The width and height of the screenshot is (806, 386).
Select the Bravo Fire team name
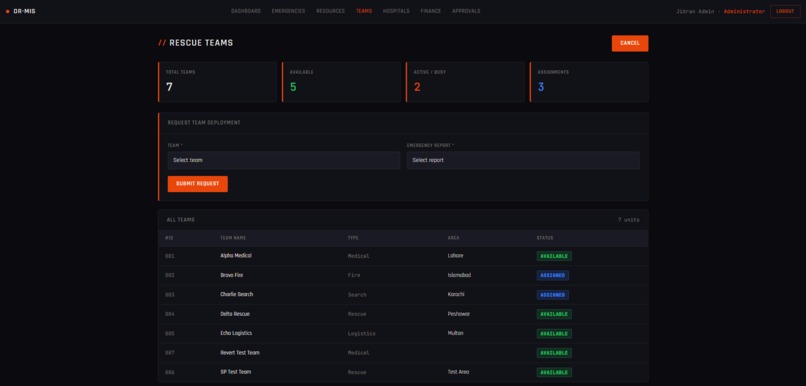(231, 275)
